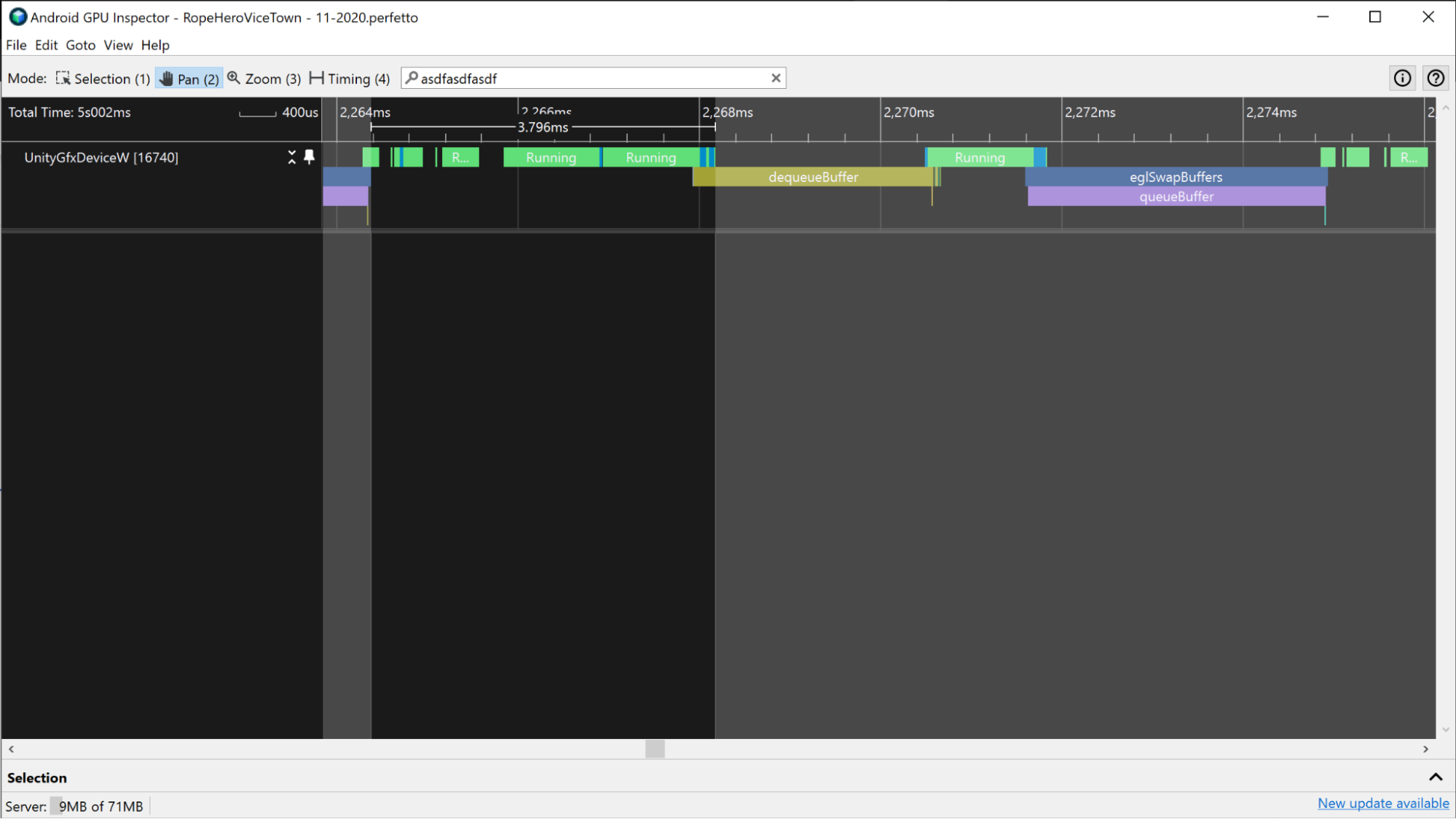Image resolution: width=1456 pixels, height=819 pixels.
Task: Select the dequeueBuffer trace segment
Action: [813, 177]
